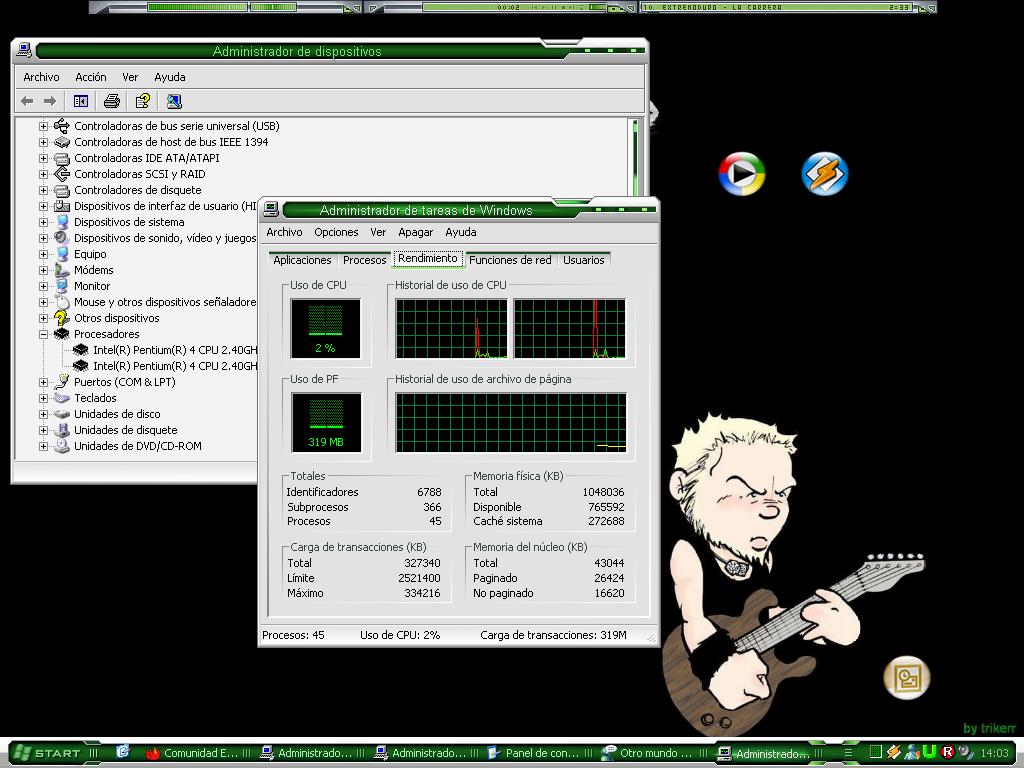Click status bar 'Carga de transacciones: 319M'
1024x768 pixels.
point(553,635)
